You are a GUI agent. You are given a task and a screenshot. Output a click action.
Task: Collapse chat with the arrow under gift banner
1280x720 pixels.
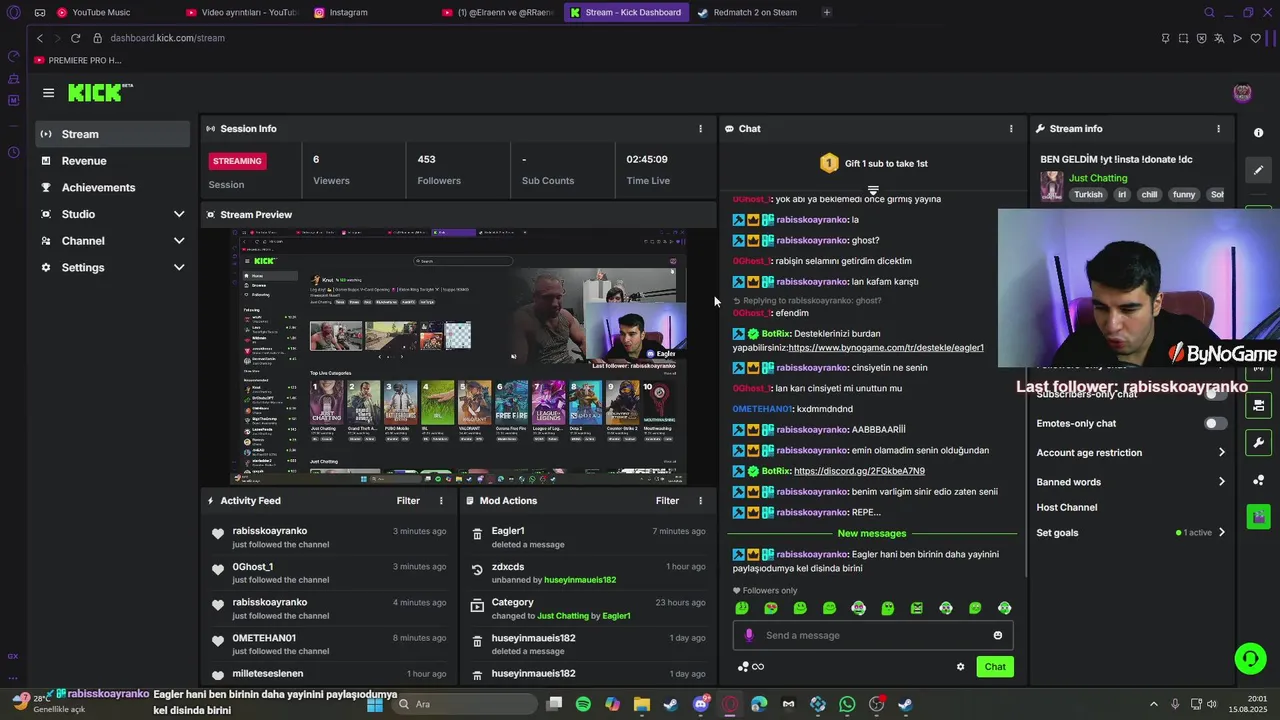click(x=873, y=189)
